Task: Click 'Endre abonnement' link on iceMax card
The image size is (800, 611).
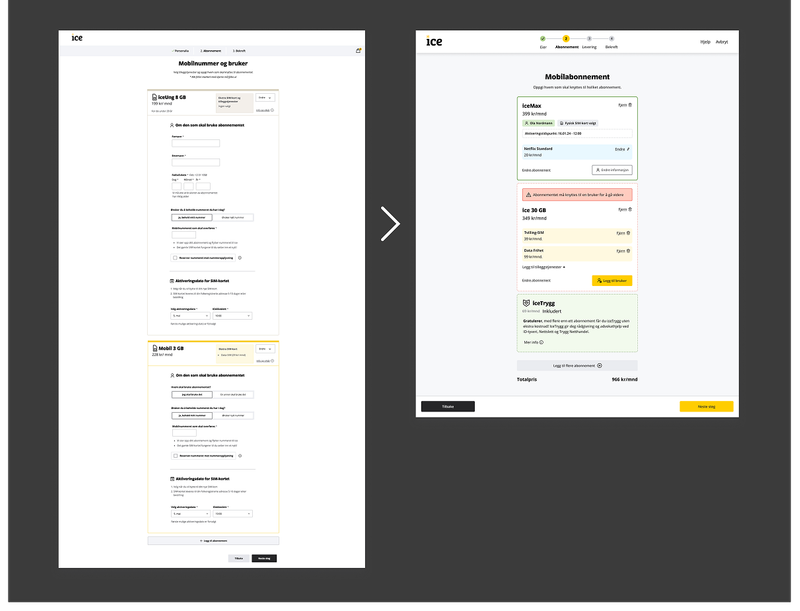Action: coord(536,170)
